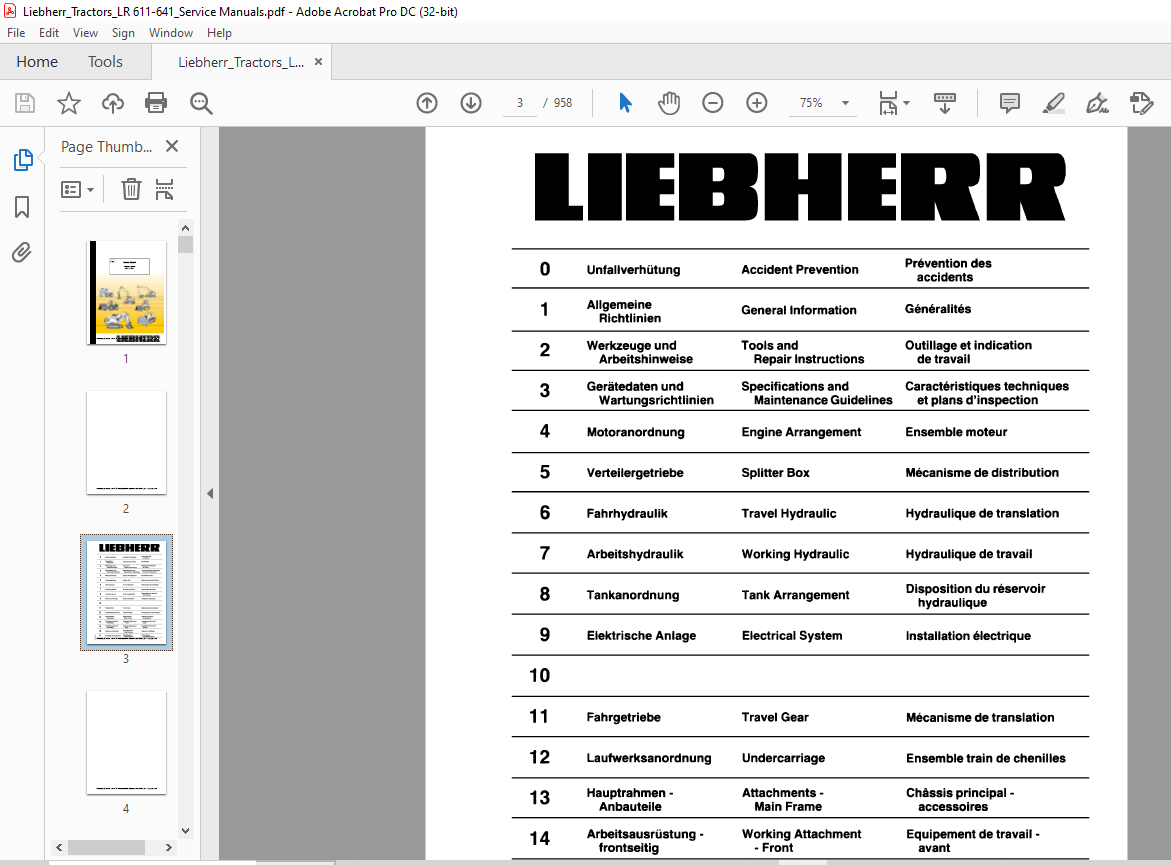Open the Find text search tool
This screenshot has height=865, width=1171.
201,103
